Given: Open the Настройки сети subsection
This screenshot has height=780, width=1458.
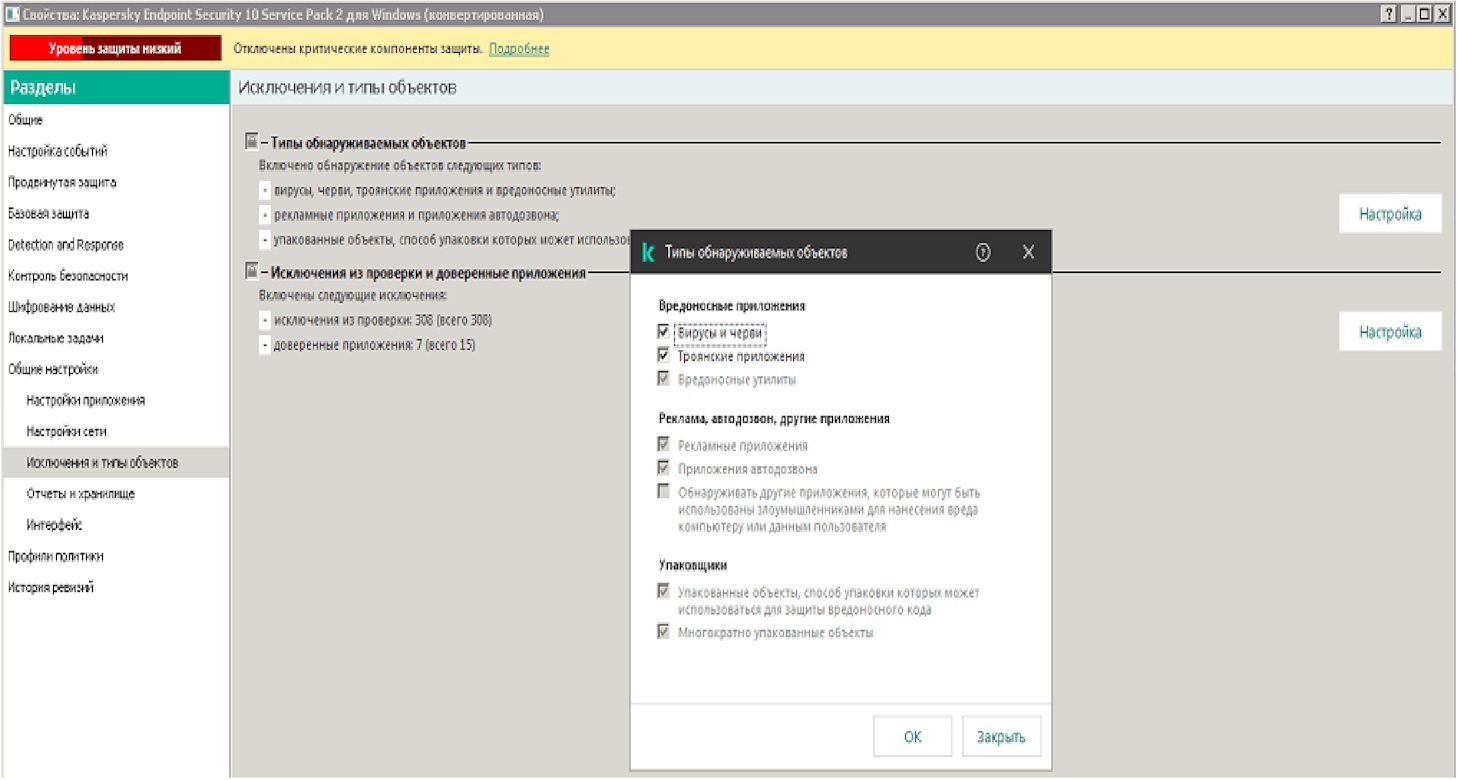Looking at the screenshot, I should tap(66, 432).
